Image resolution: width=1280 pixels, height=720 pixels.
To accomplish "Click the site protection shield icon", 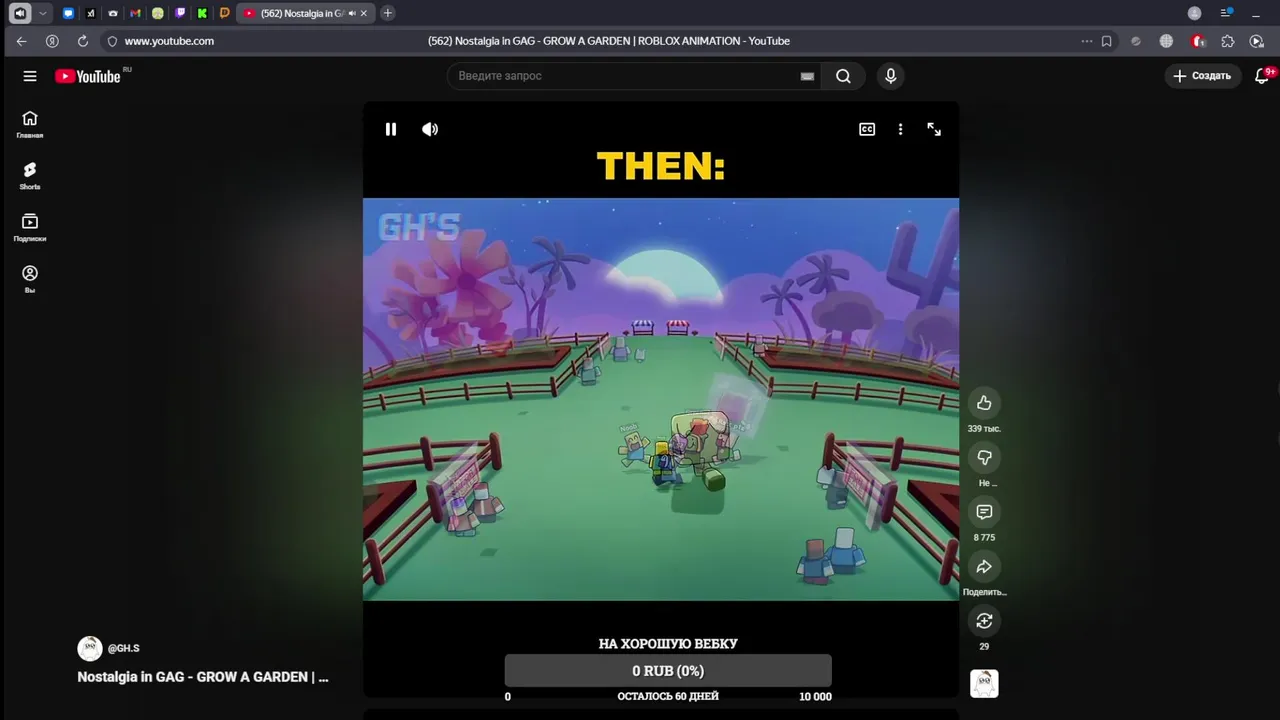I will click(112, 41).
